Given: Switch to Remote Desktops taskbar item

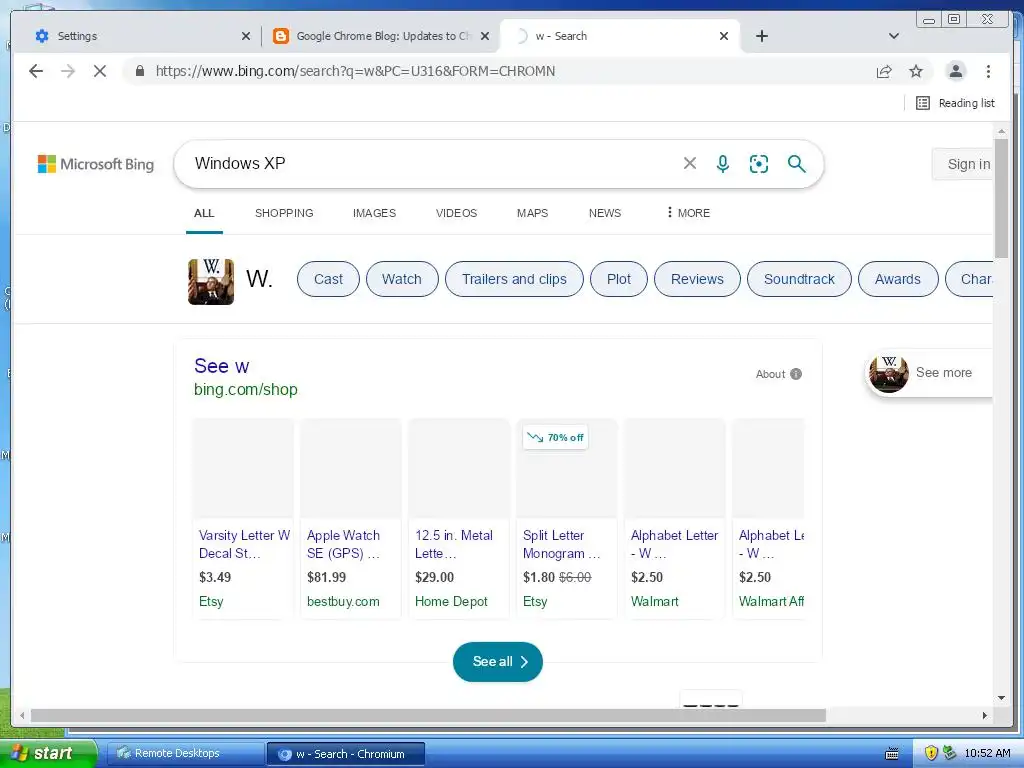Looking at the screenshot, I should [x=184, y=753].
